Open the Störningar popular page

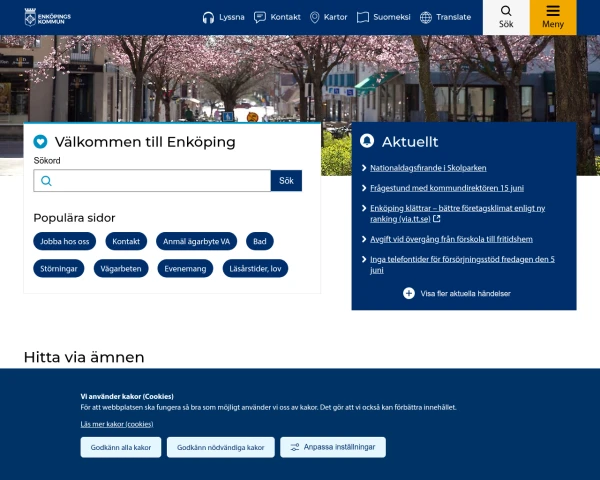(59, 268)
